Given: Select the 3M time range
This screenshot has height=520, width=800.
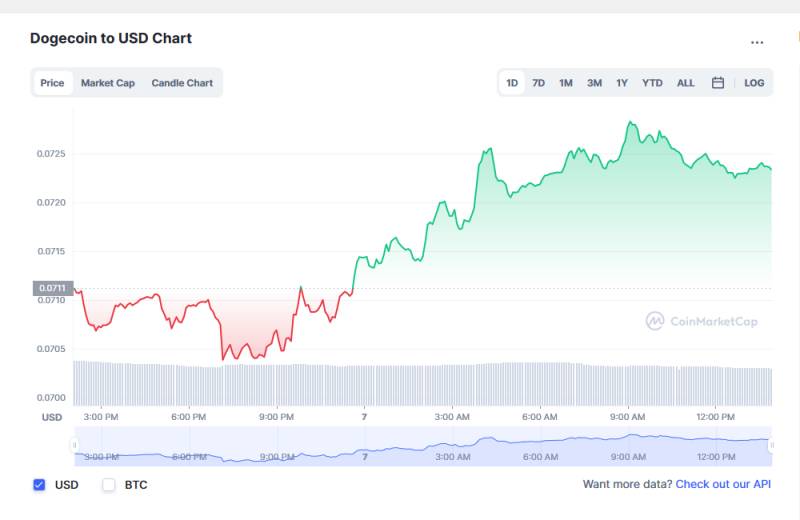Looking at the screenshot, I should (x=594, y=83).
